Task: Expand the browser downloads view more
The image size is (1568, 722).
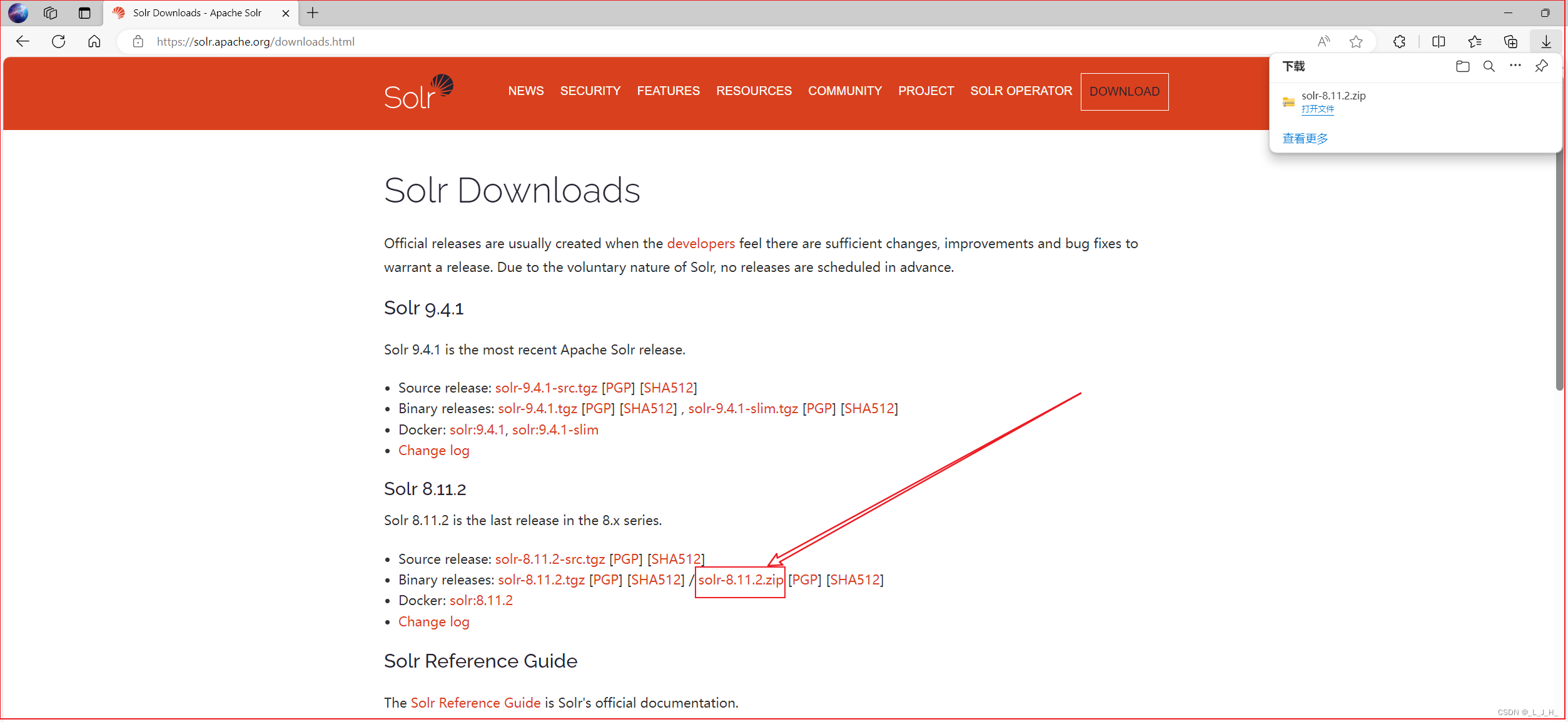Action: pyautogui.click(x=1305, y=138)
